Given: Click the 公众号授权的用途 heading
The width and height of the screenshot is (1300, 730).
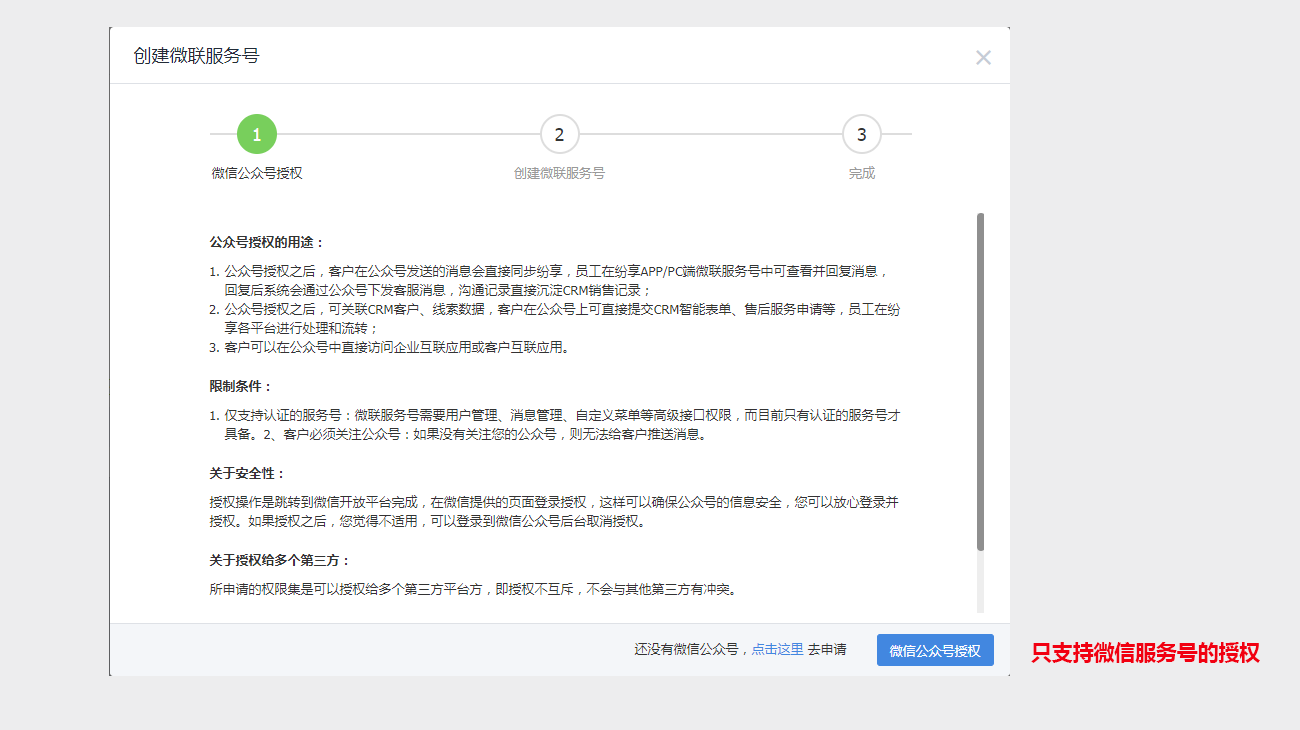Looking at the screenshot, I should [x=267, y=242].
